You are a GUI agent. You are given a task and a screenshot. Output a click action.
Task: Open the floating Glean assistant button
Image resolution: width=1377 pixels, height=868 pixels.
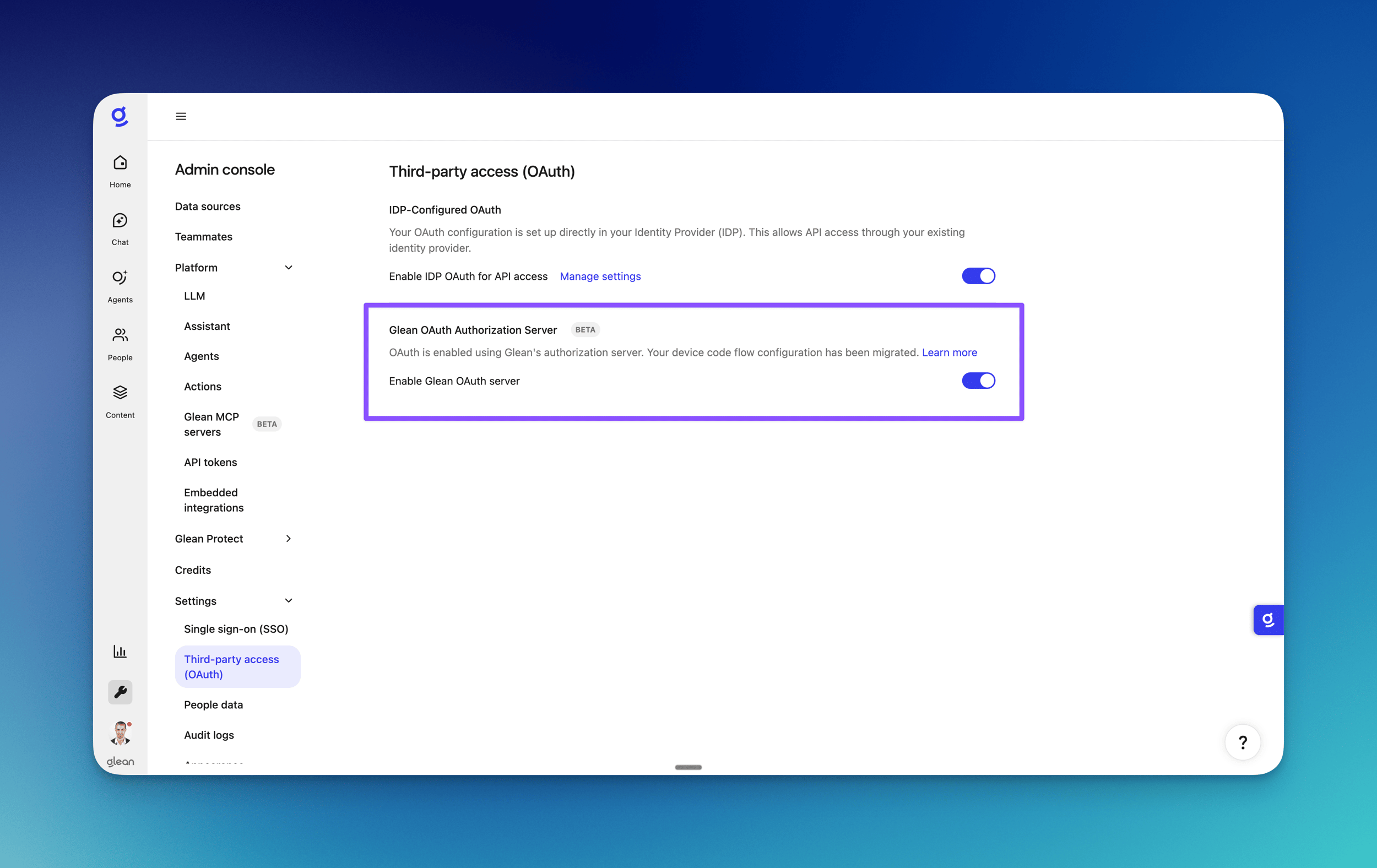point(1268,620)
